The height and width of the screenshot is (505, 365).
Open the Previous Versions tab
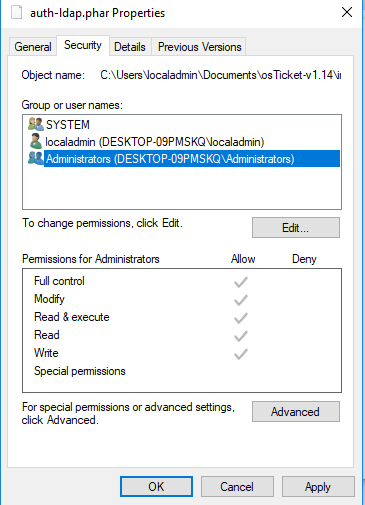(199, 47)
